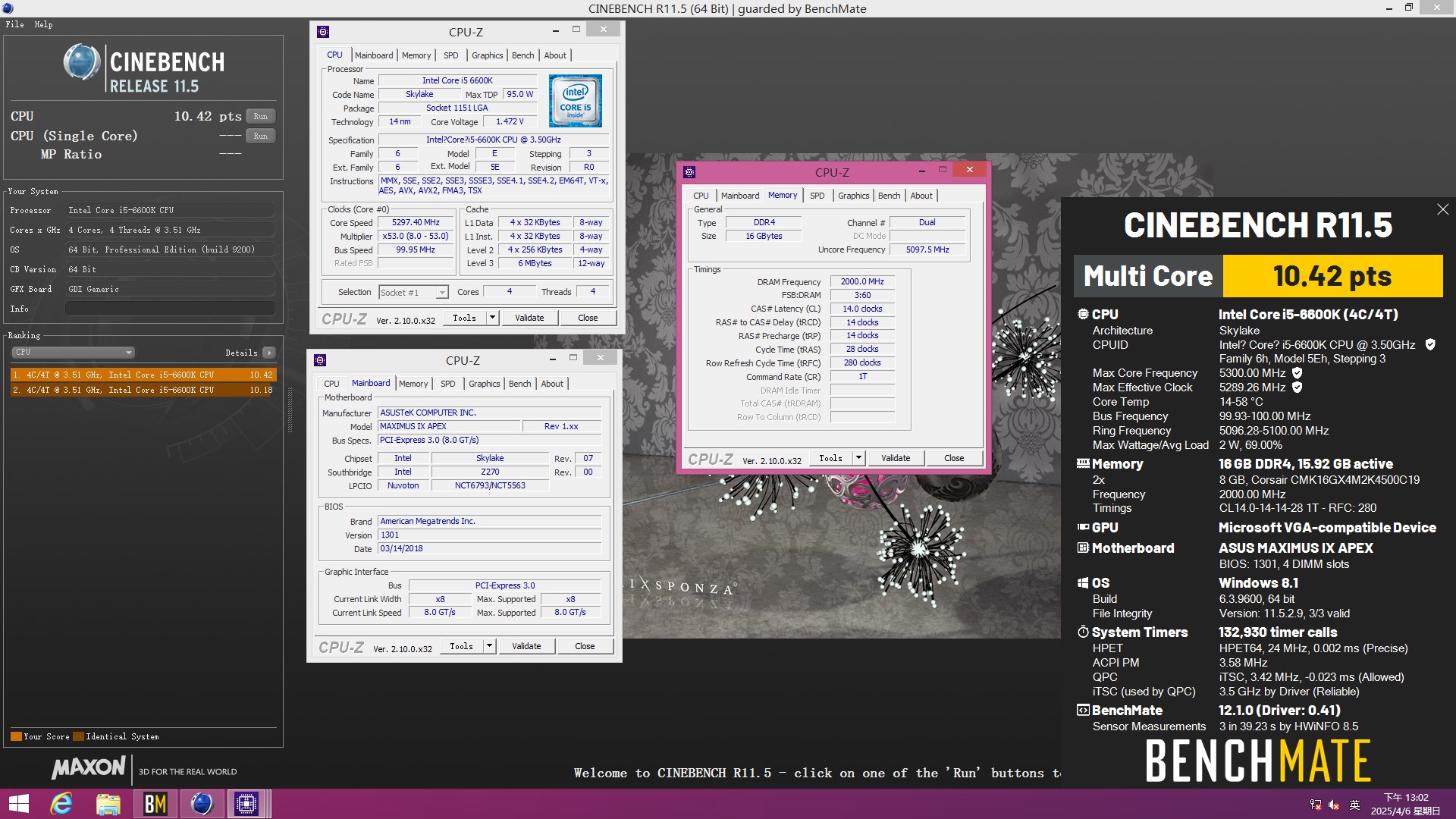Click GPU icon in BenchMate panel
Screen dimensions: 1456x819
(x=1083, y=527)
